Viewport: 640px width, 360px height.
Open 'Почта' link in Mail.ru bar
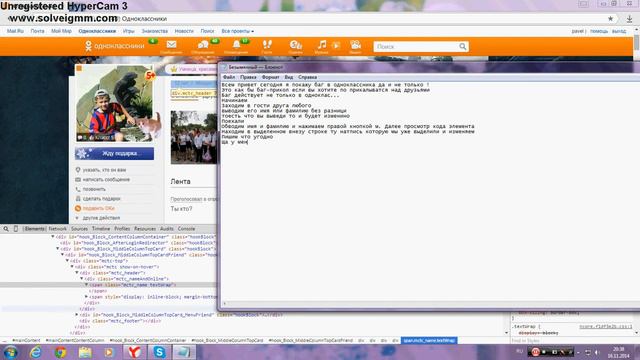pyautogui.click(x=37, y=31)
